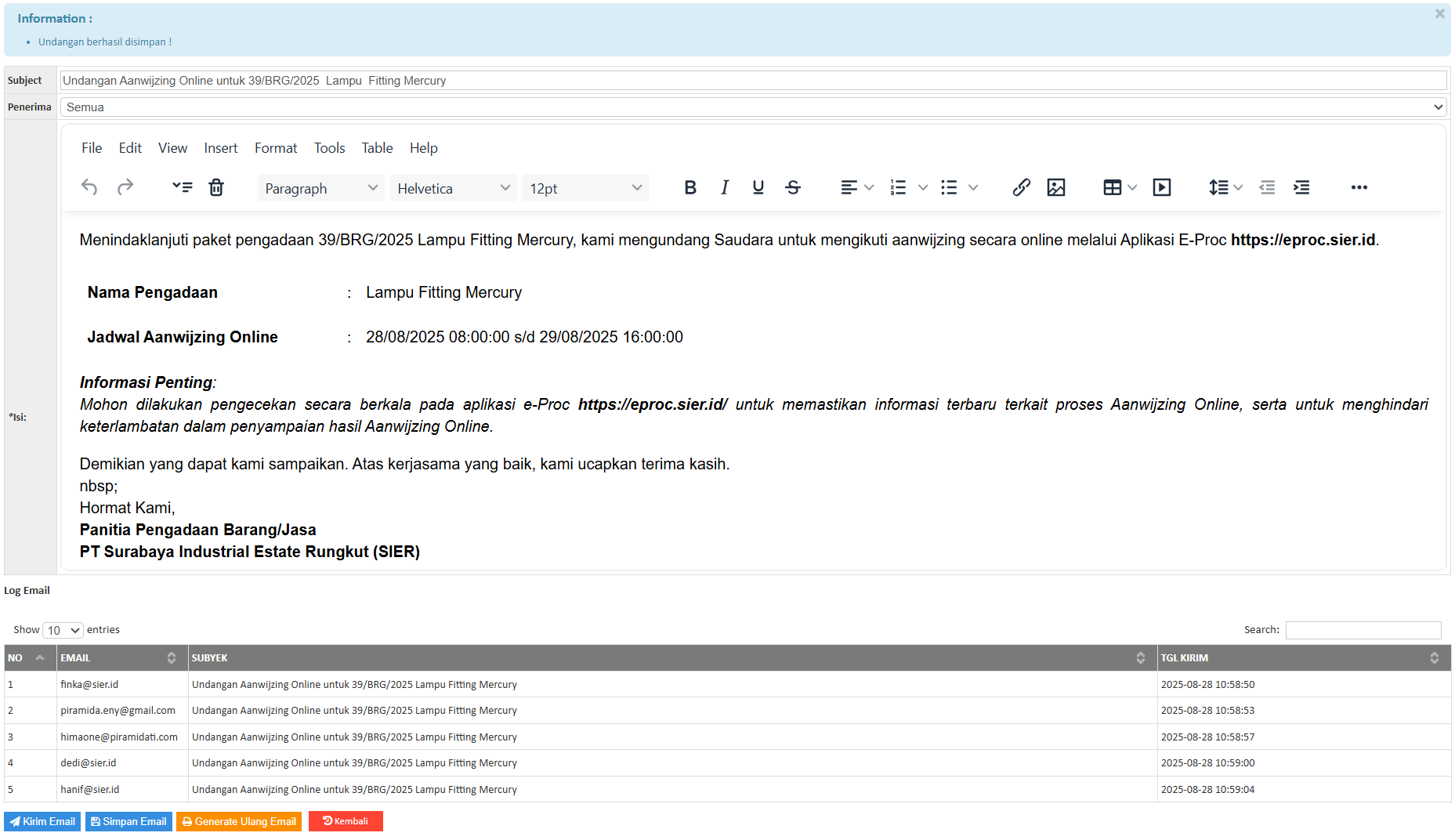Viewport: 1455px width, 840px height.
Task: Open the Paragraph block format dropdown
Action: pyautogui.click(x=320, y=188)
